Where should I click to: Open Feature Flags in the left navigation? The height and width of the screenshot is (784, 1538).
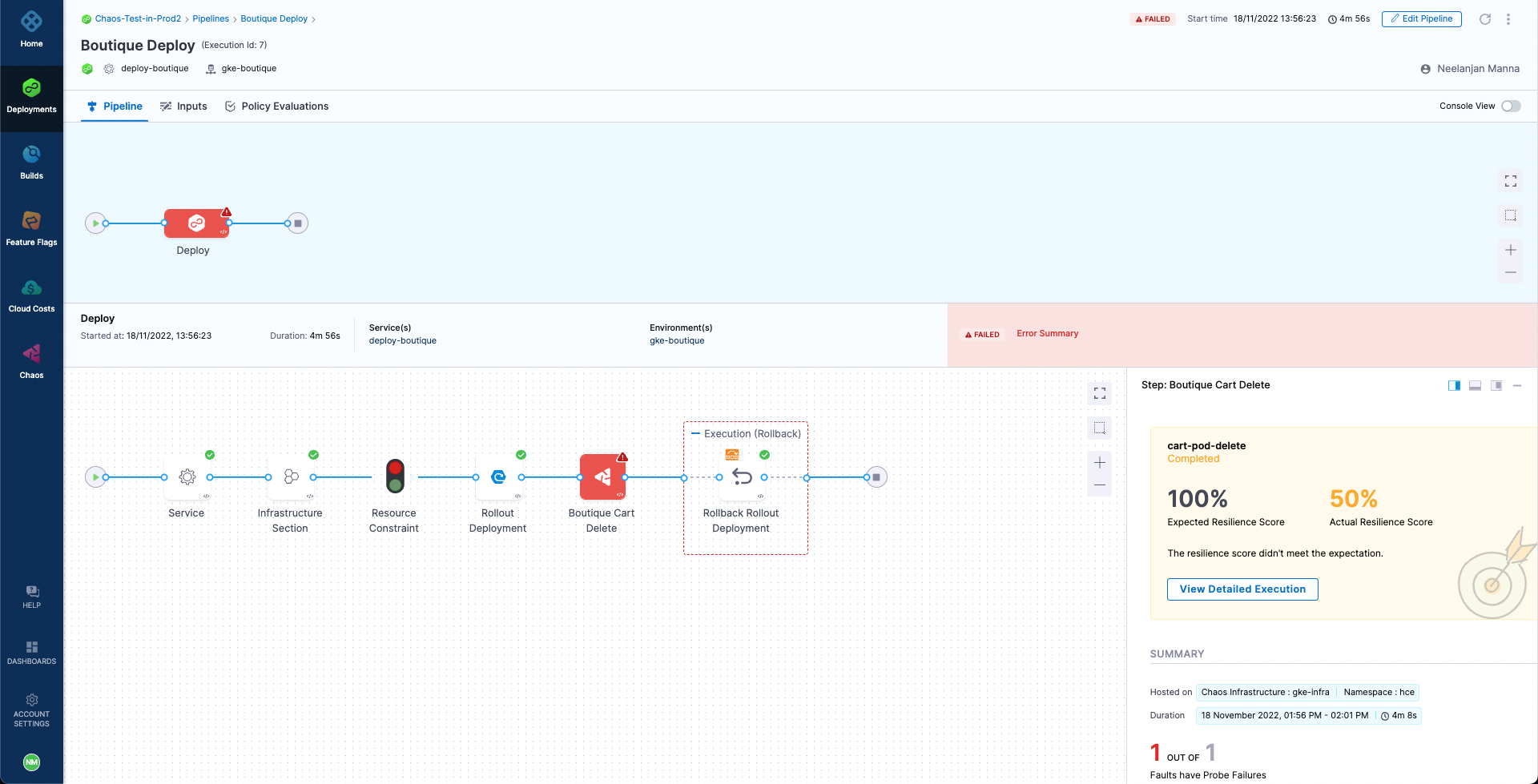(31, 227)
